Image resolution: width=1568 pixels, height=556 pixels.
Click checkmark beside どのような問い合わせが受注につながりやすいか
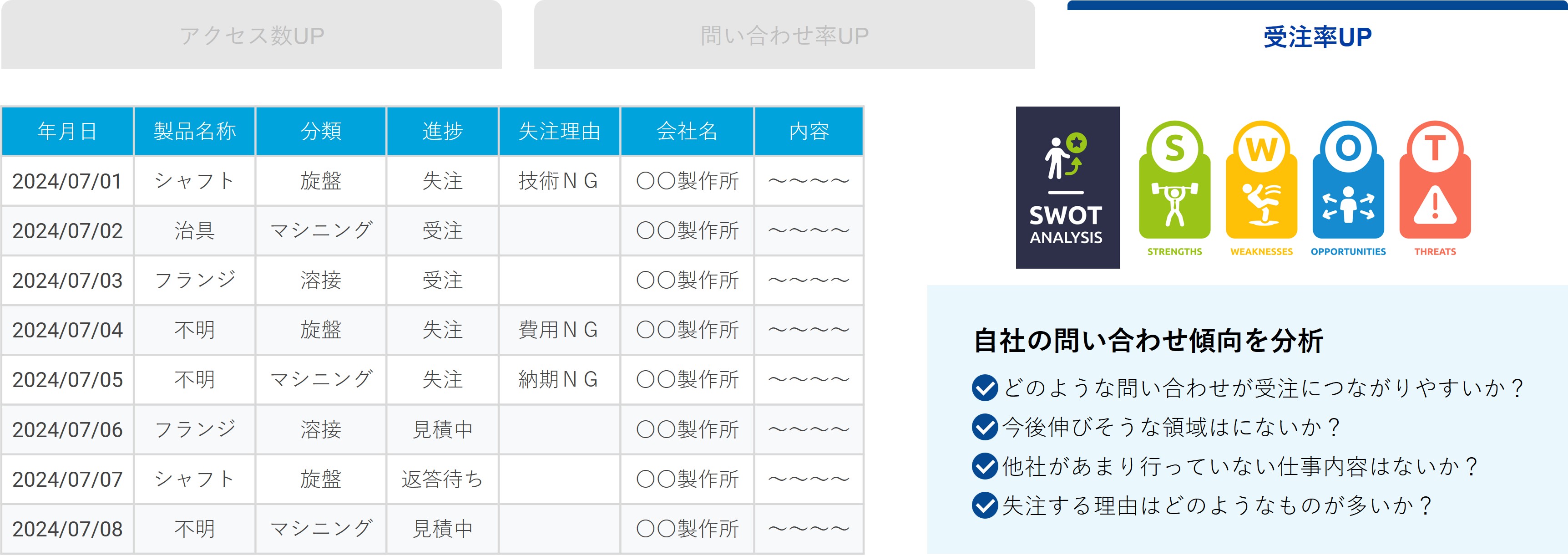[x=984, y=388]
